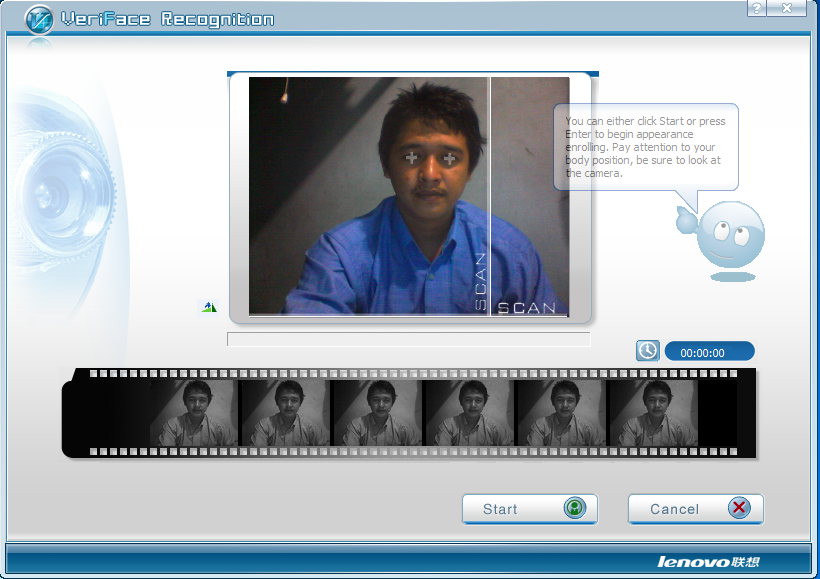Screen dimensions: 820x579
Task: Click the red X icon on Cancel
Action: tap(739, 507)
